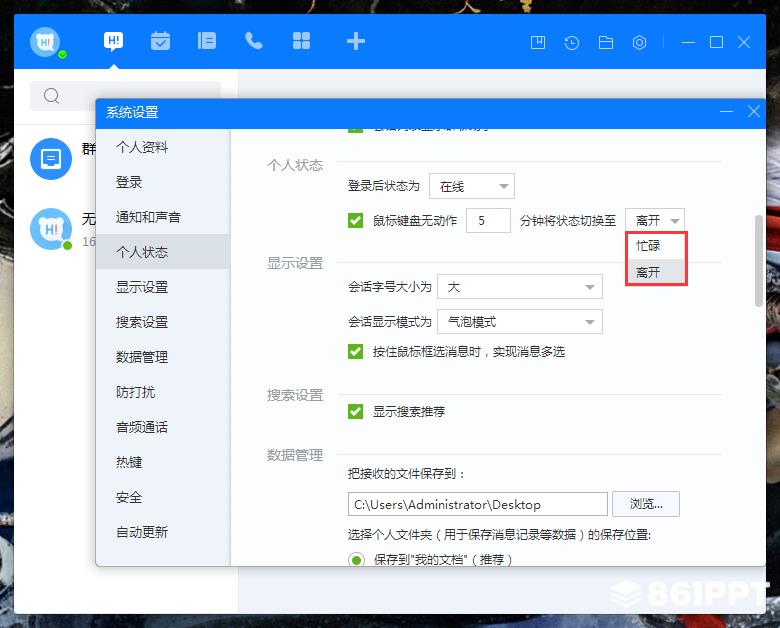Click the search magnifier icon
Viewport: 780px width, 628px height.
pos(51,95)
